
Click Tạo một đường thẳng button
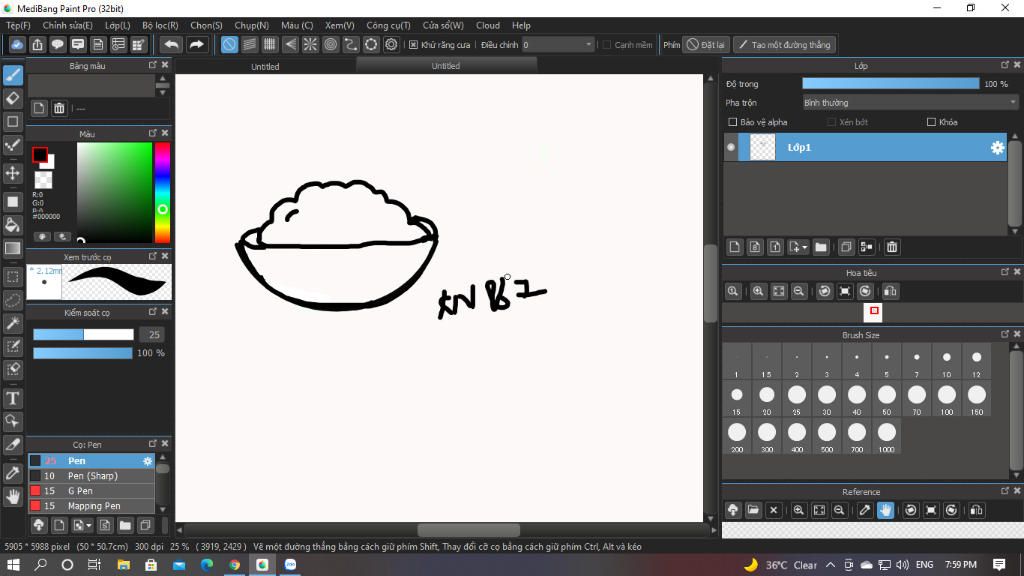pyautogui.click(x=784, y=44)
